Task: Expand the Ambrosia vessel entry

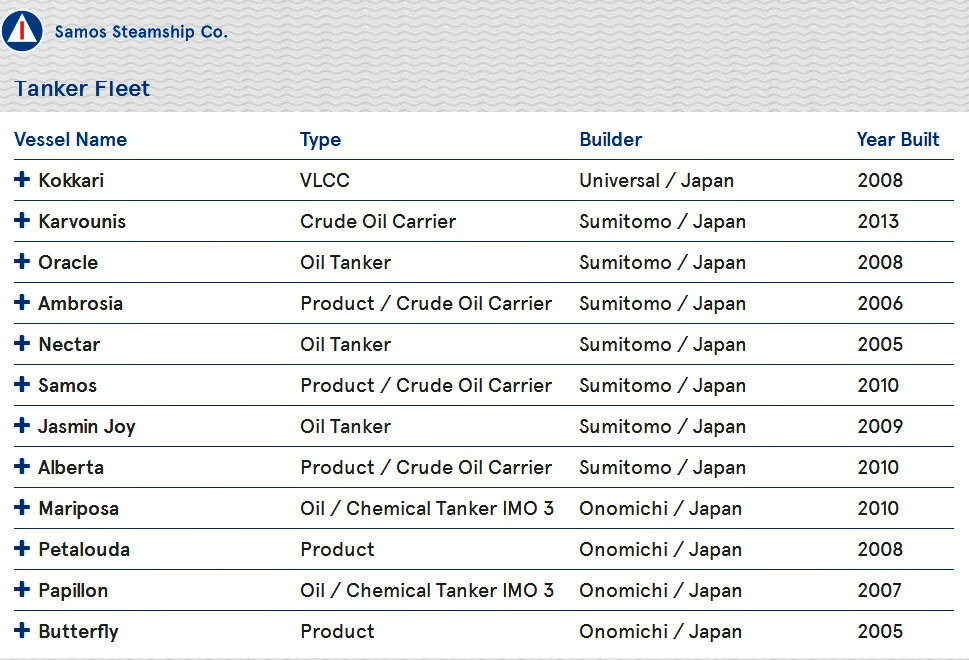Action: pyautogui.click(x=22, y=302)
